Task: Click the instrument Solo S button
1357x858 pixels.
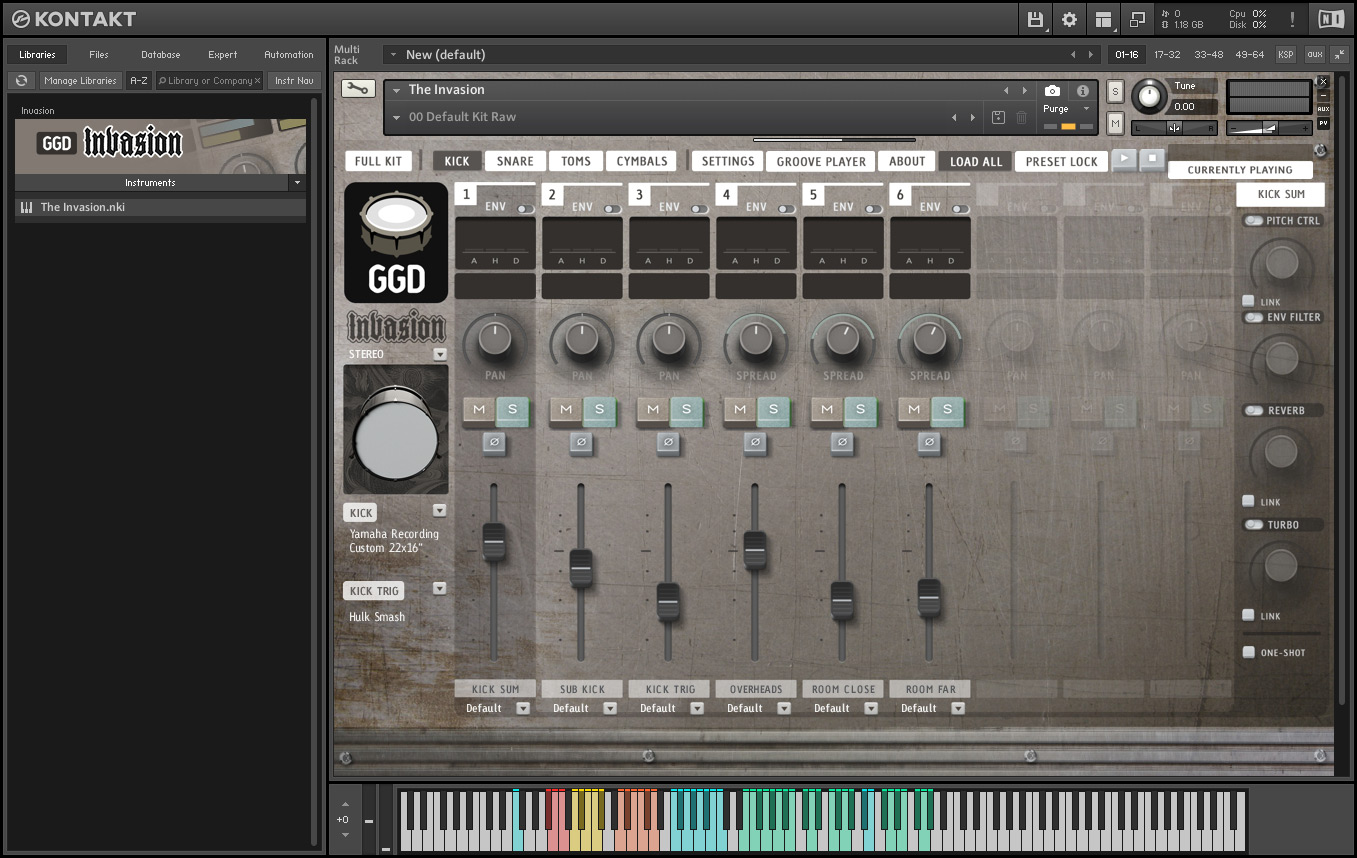Action: (1115, 91)
